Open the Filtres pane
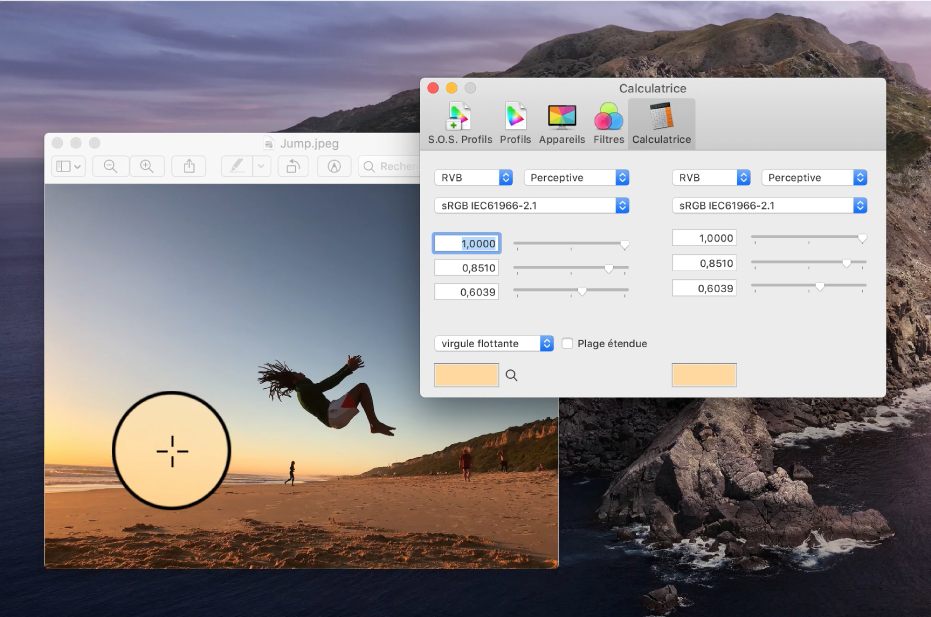 coord(608,124)
